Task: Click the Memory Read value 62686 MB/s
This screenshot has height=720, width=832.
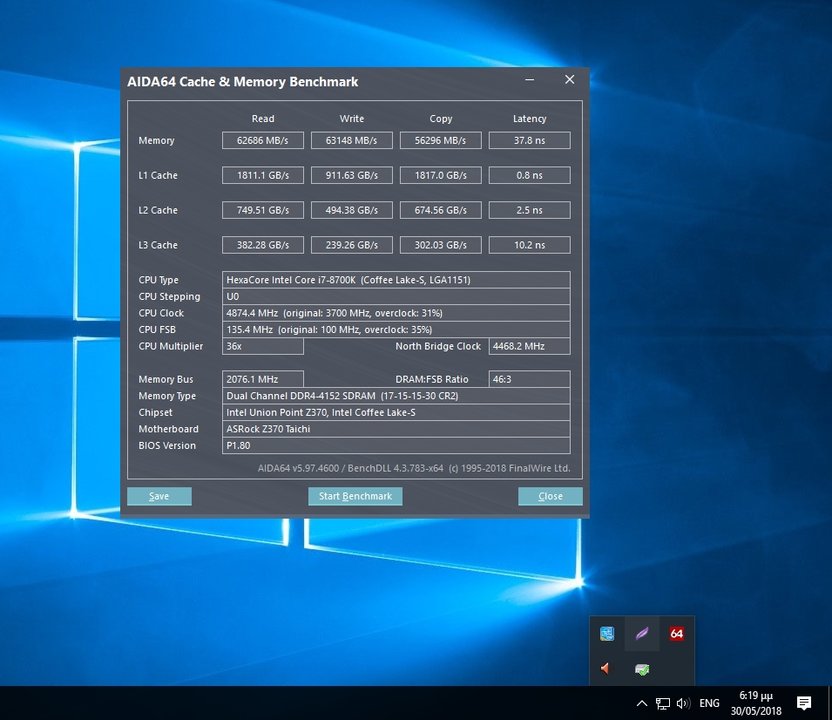Action: pyautogui.click(x=263, y=141)
